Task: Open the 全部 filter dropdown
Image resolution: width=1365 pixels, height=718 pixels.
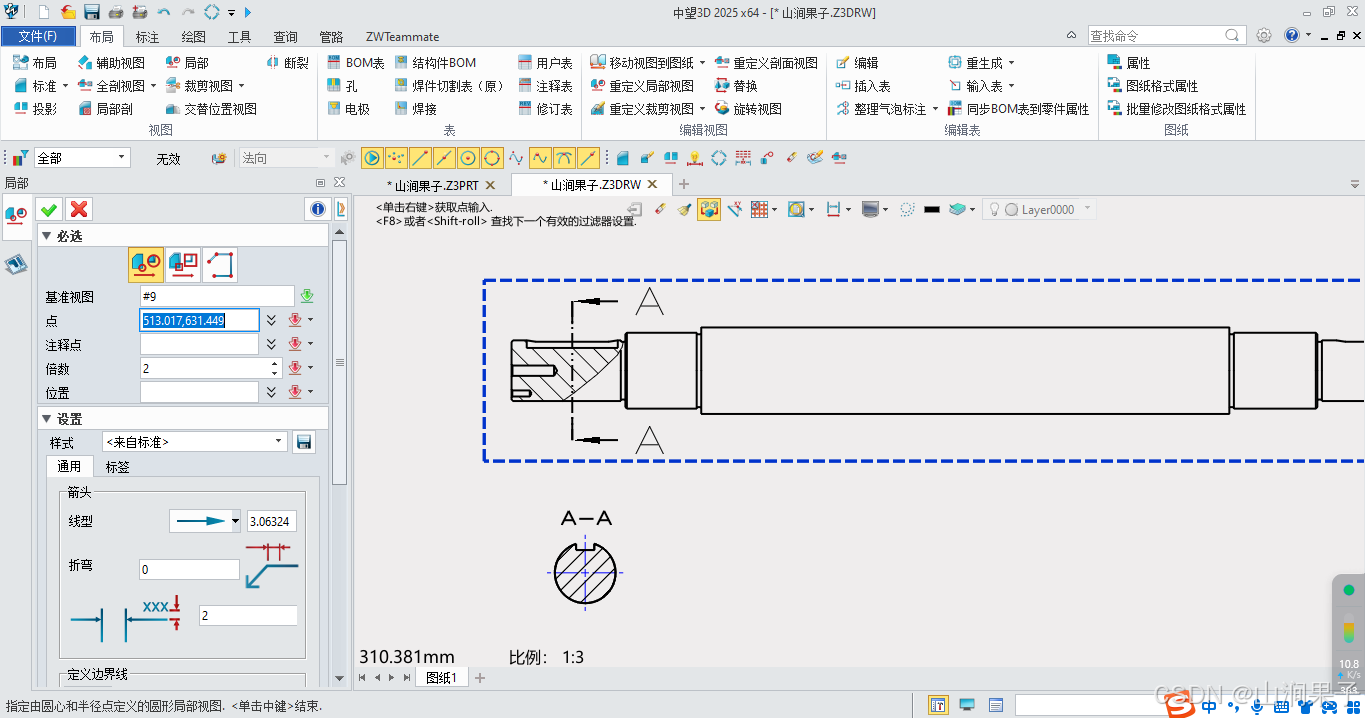Action: (122, 157)
